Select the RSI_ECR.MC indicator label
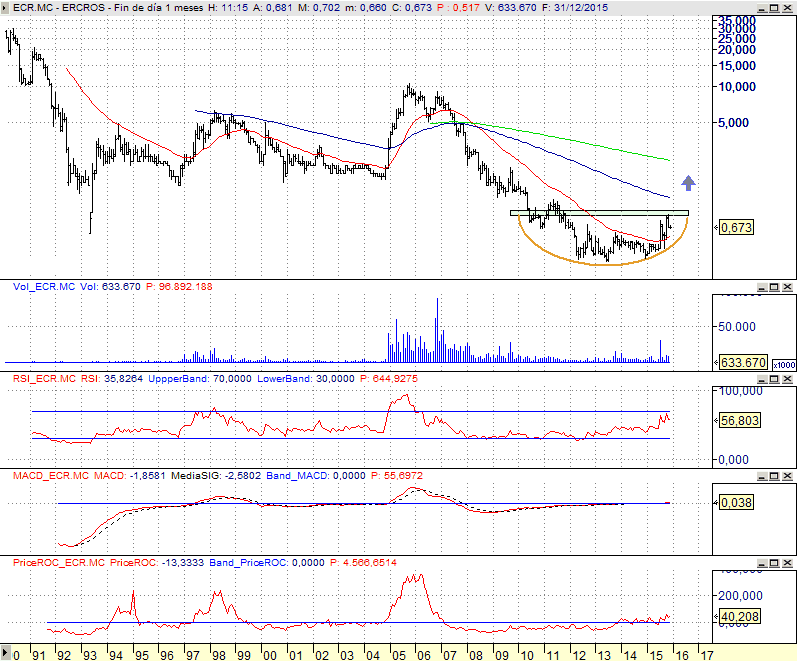Viewport: 797px width, 661px height. click(44, 378)
